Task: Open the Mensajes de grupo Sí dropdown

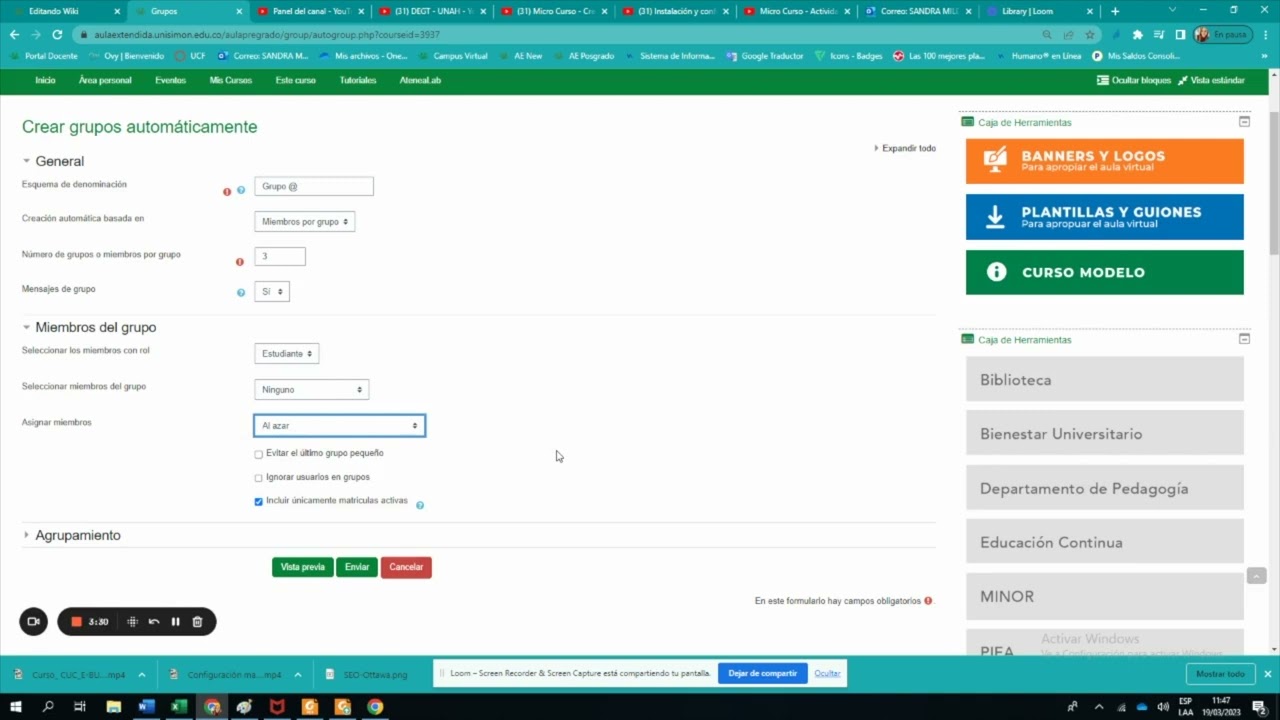Action: pos(272,292)
